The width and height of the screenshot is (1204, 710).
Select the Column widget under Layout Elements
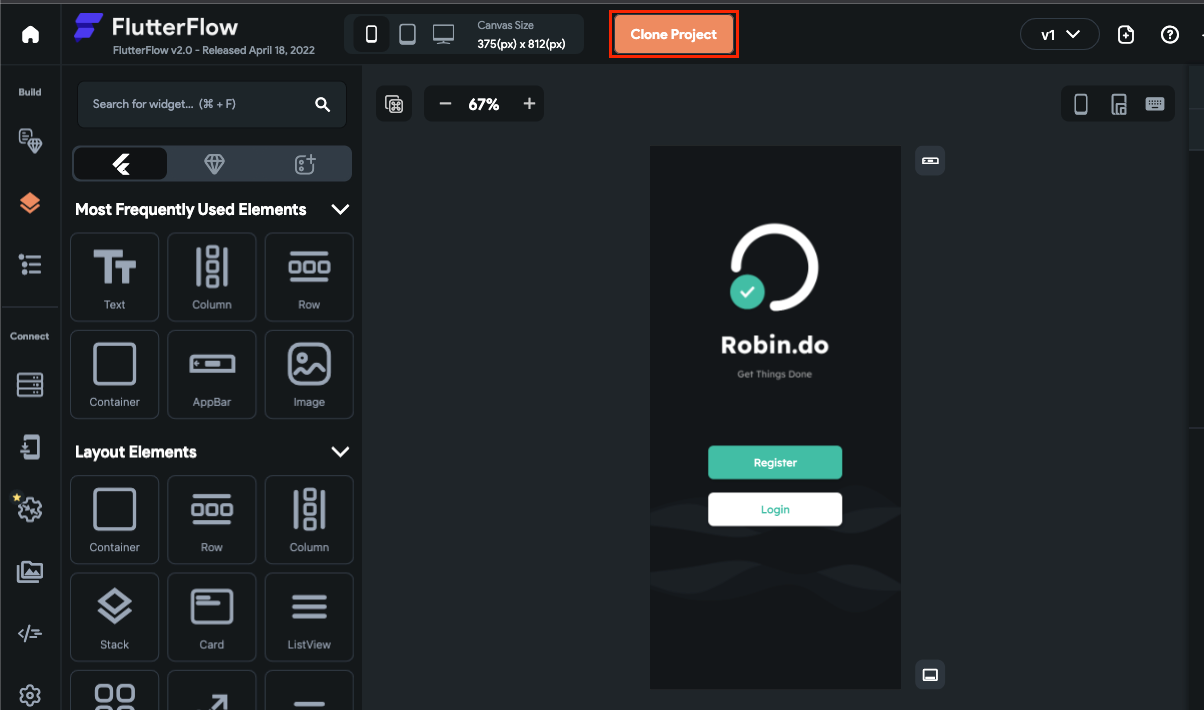[309, 519]
